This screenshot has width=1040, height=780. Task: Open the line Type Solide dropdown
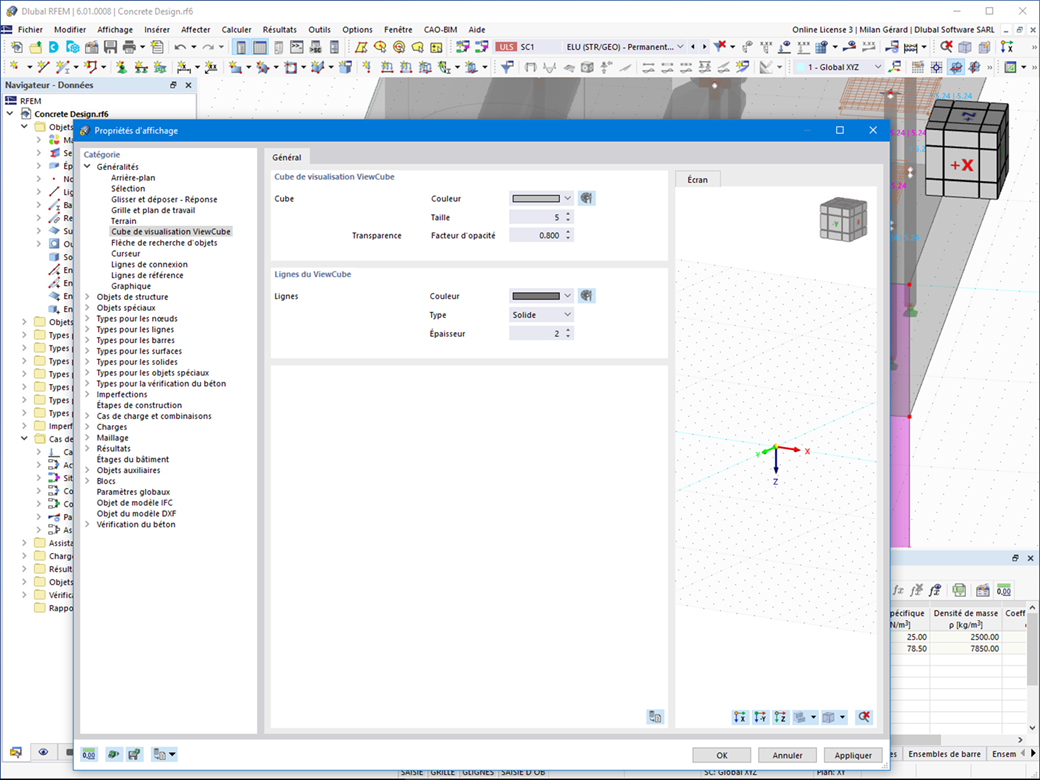pyautogui.click(x=541, y=315)
